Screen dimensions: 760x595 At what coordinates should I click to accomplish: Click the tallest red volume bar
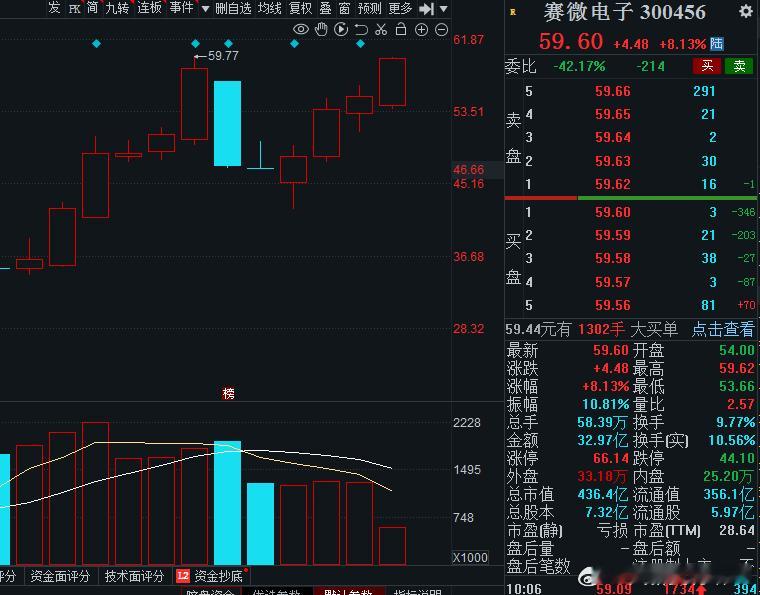[95, 493]
